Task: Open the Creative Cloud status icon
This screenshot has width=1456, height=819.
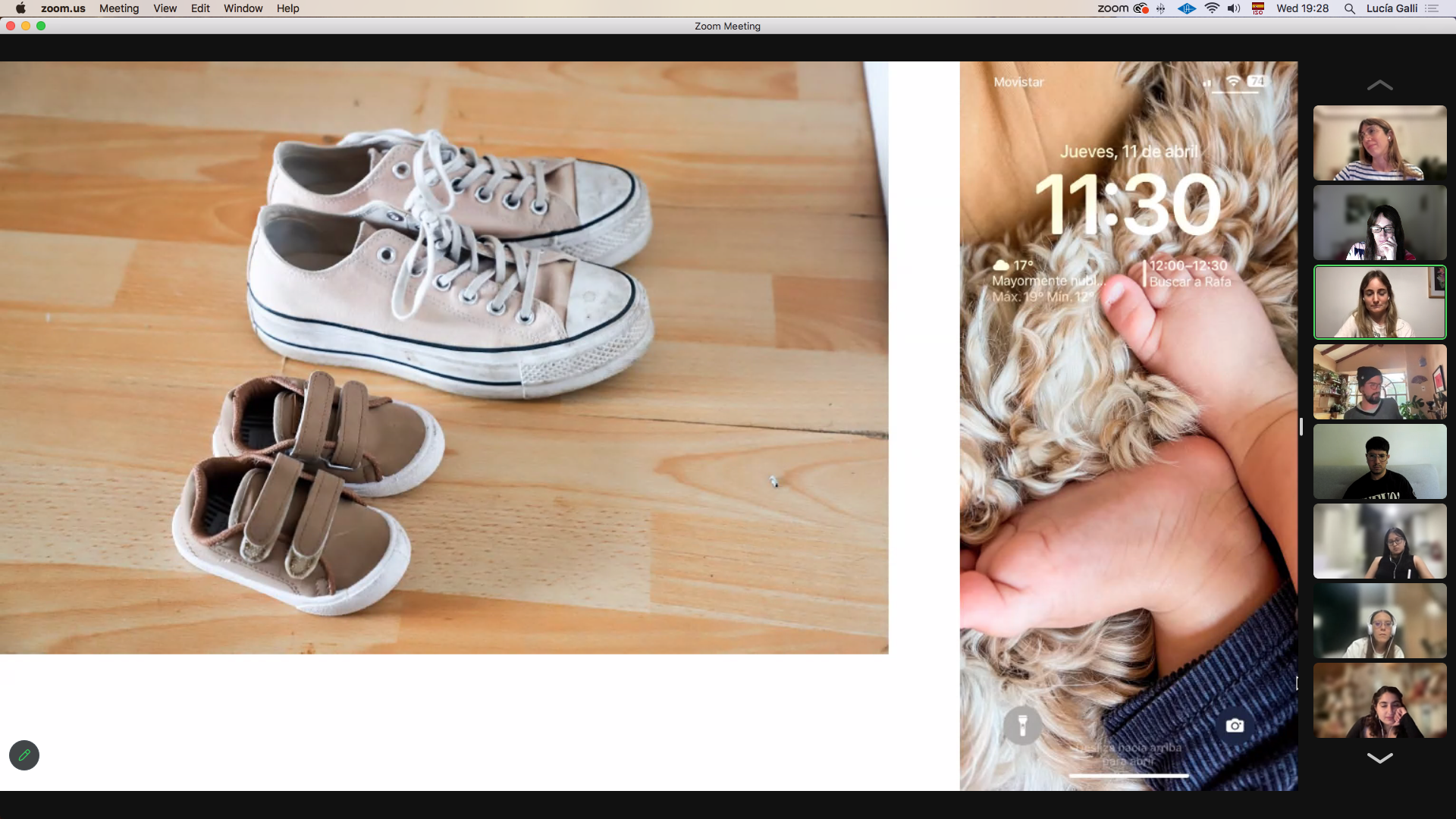Action: click(1141, 8)
